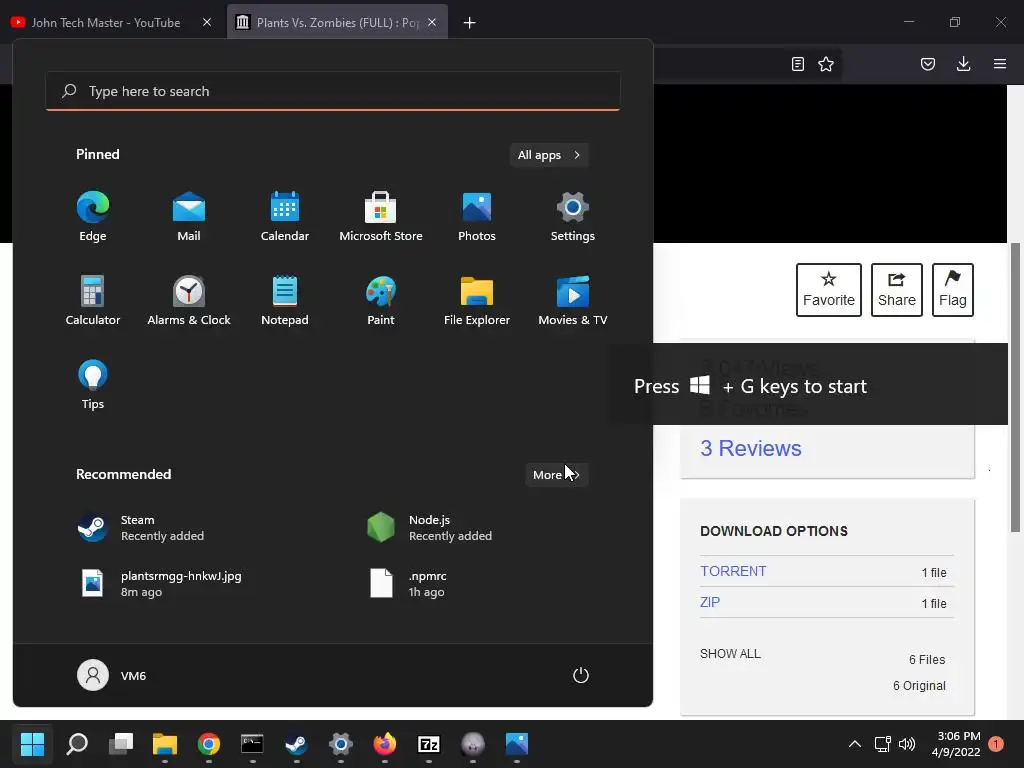Open volume control in system tray
This screenshot has height=768, width=1024.
point(907,744)
